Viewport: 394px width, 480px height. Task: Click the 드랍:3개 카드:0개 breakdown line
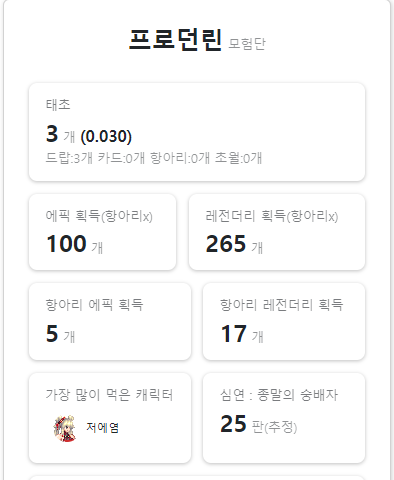[x=154, y=158]
